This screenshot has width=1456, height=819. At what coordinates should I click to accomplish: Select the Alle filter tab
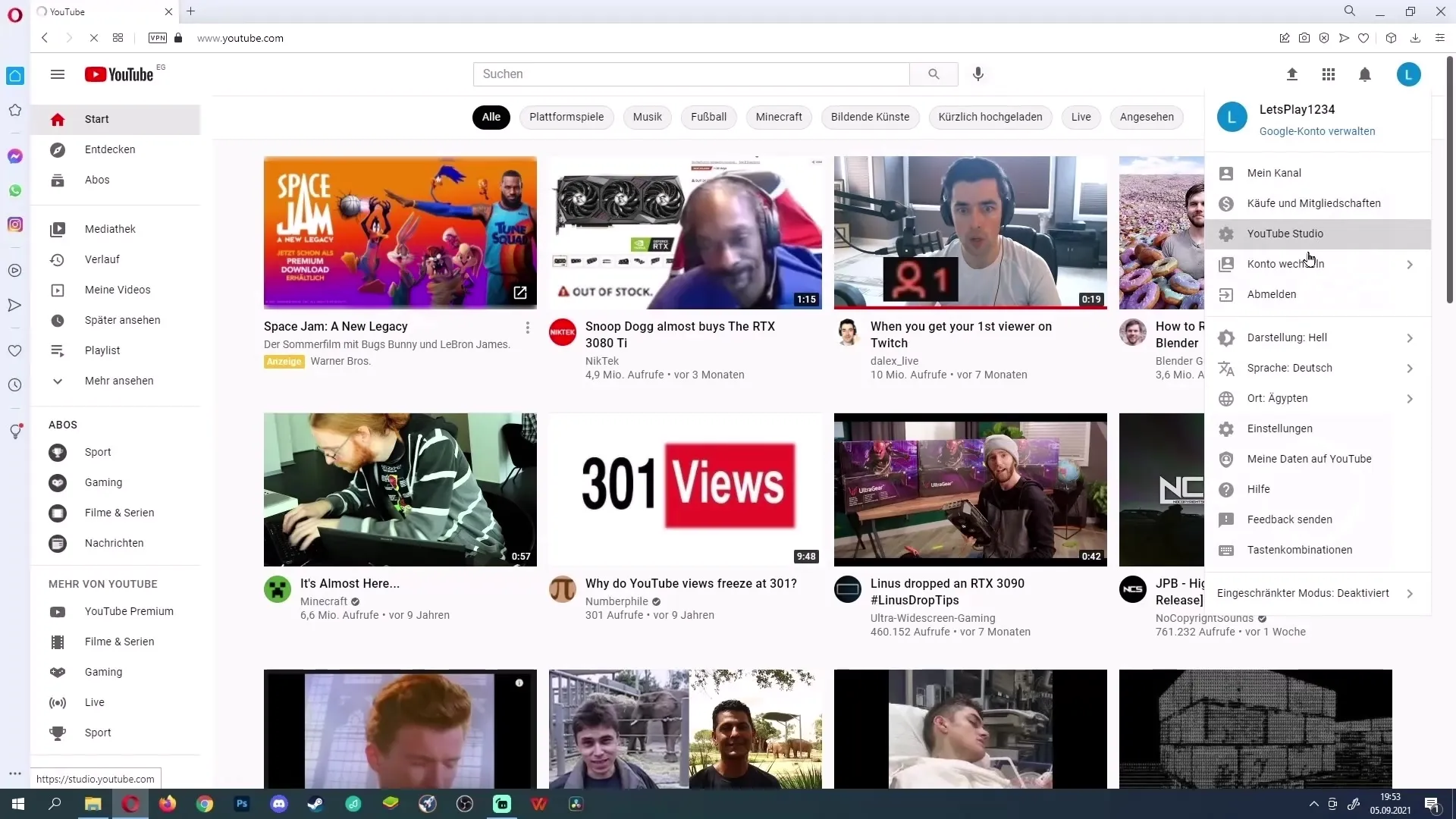tap(491, 117)
